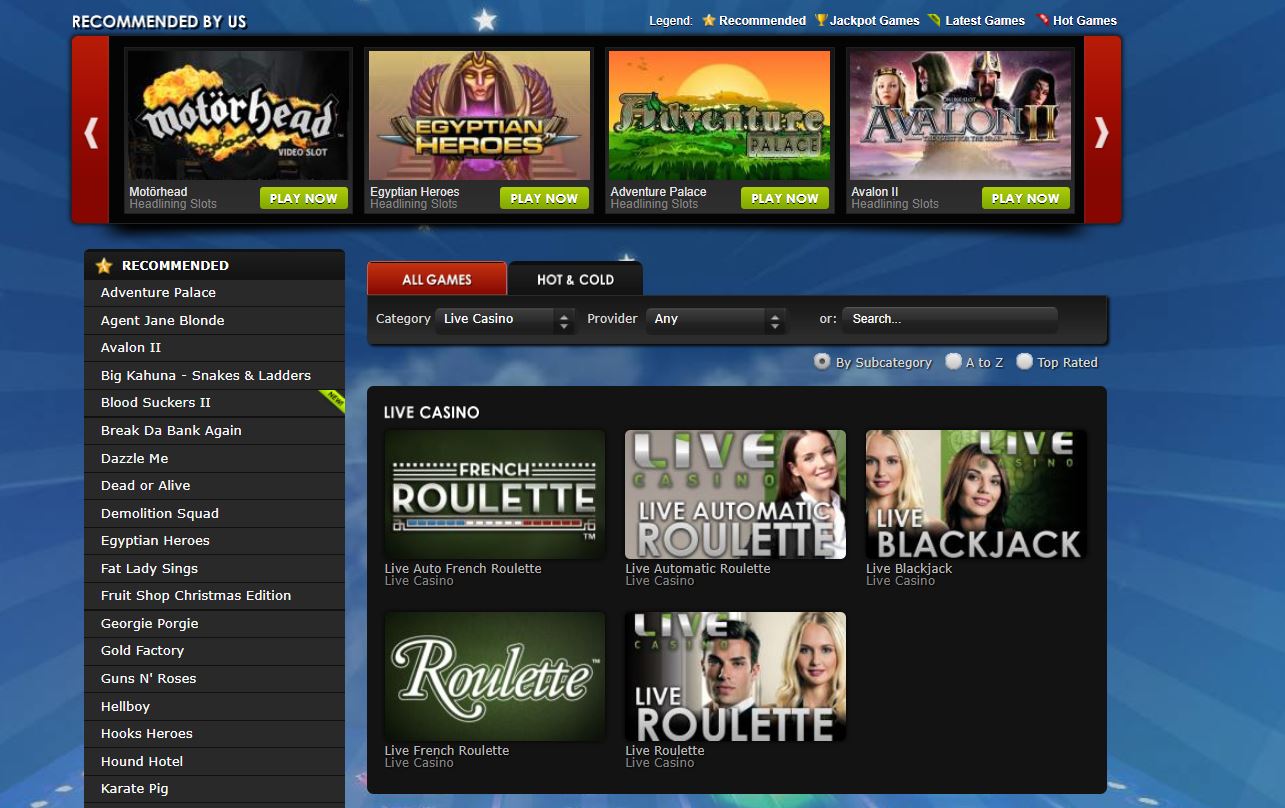Open the Category dropdown showing Live Casino
Screen dimensions: 1285x808
506,320
